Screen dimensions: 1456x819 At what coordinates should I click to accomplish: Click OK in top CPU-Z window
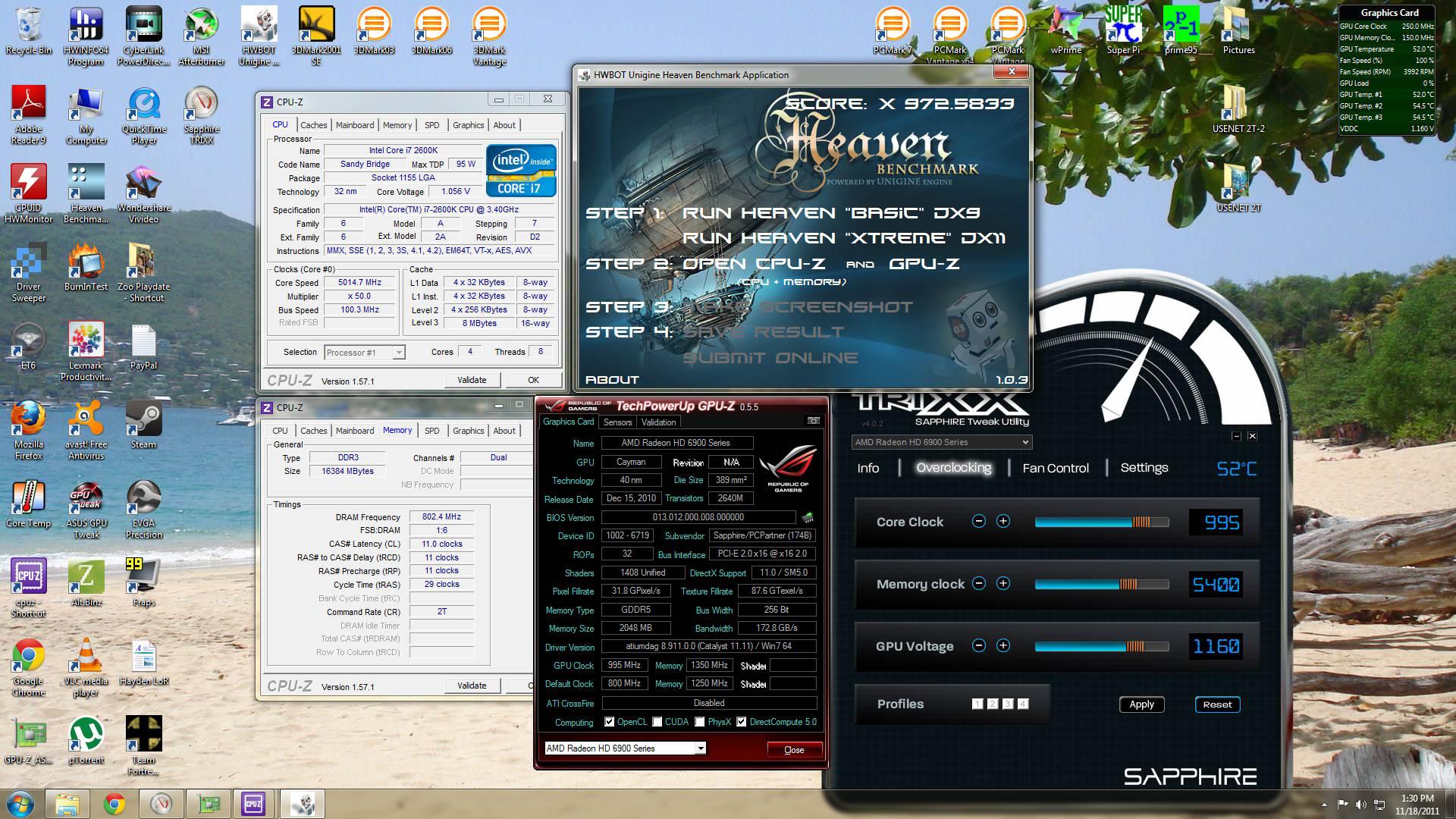pos(533,380)
